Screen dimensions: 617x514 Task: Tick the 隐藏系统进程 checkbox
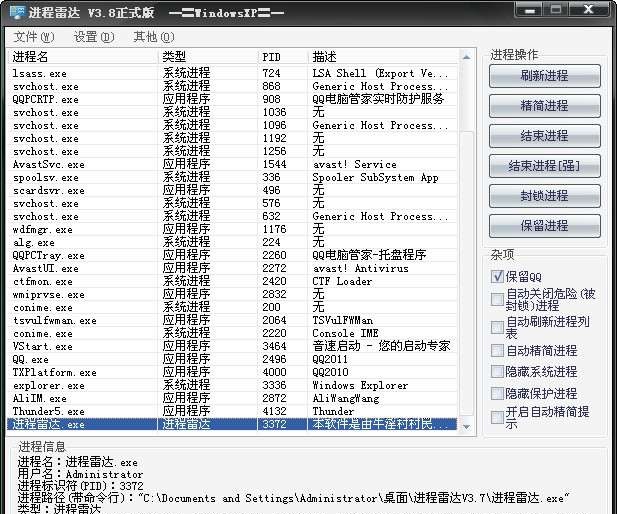coord(497,372)
